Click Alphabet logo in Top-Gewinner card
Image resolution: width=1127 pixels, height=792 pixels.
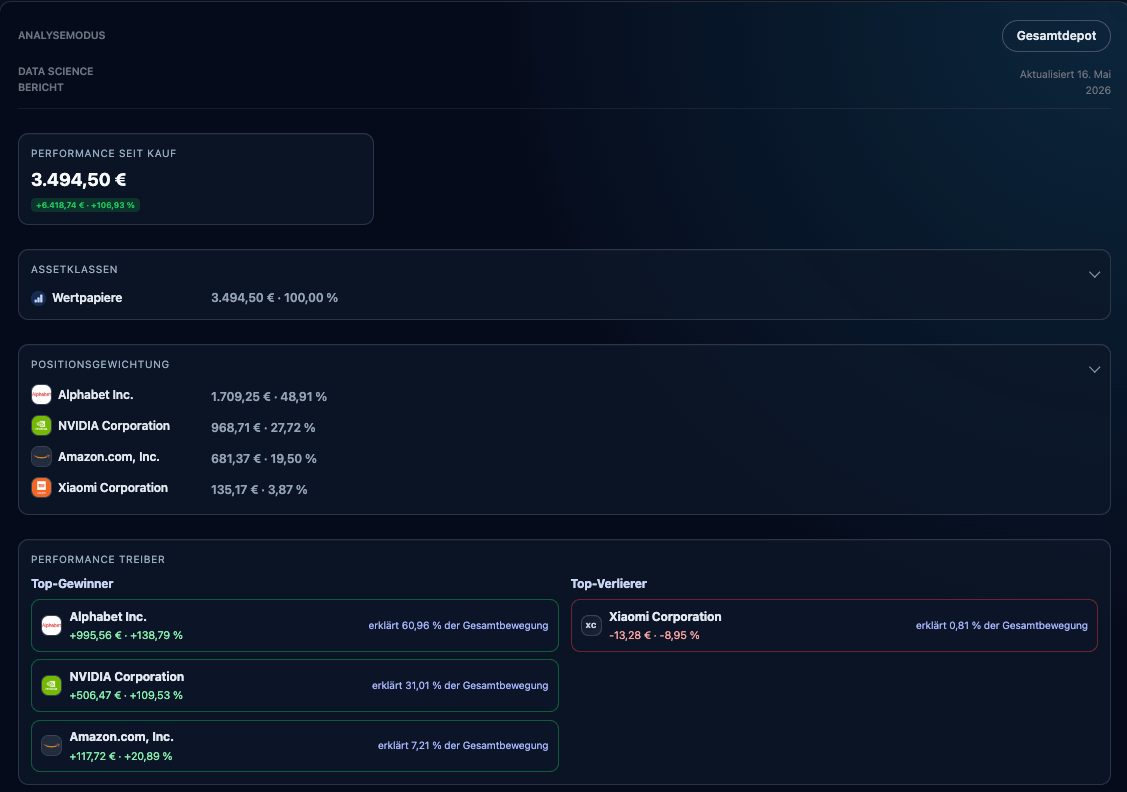pyautogui.click(x=52, y=625)
